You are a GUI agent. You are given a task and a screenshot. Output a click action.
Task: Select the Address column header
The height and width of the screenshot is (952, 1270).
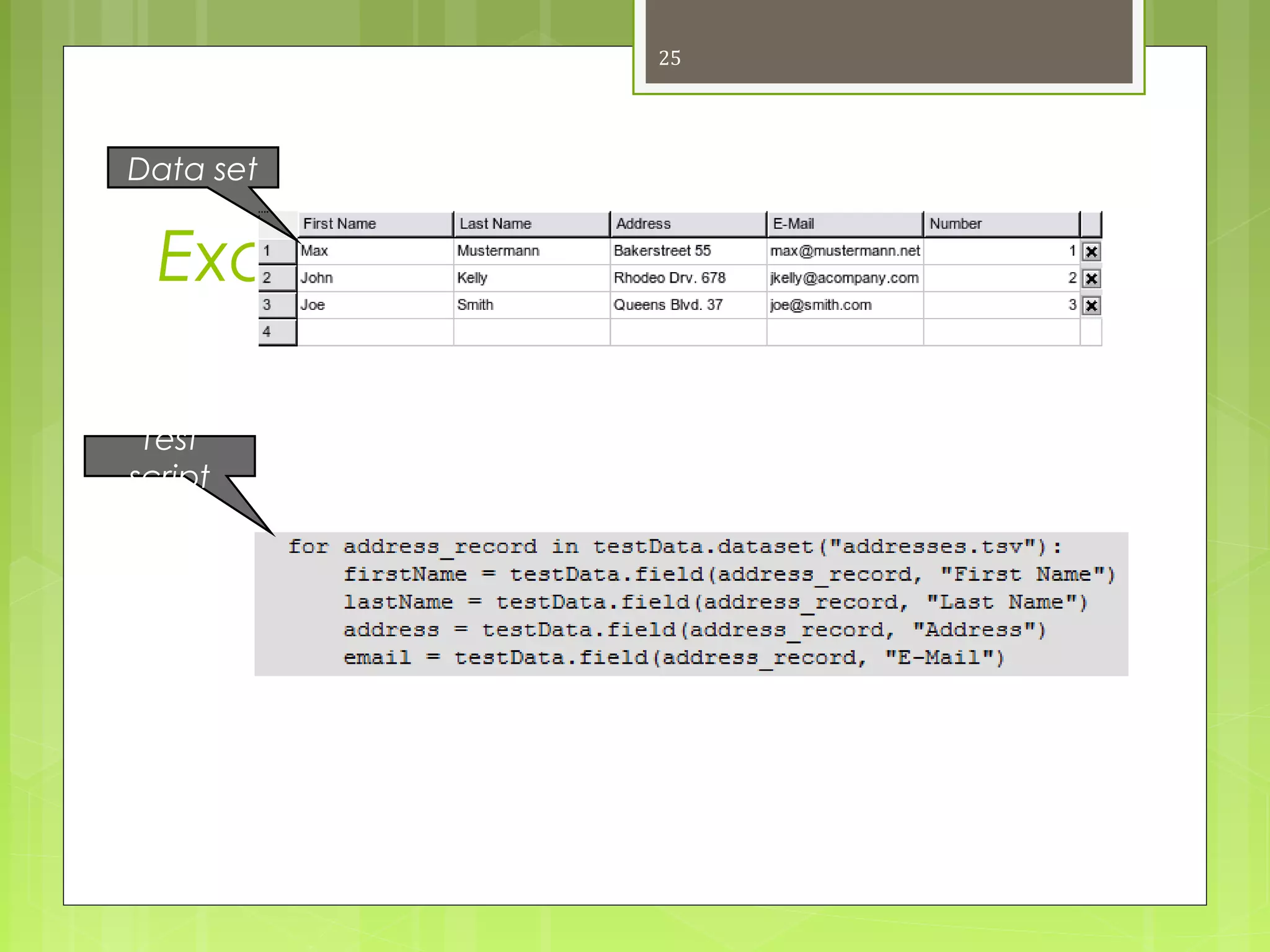coord(688,224)
